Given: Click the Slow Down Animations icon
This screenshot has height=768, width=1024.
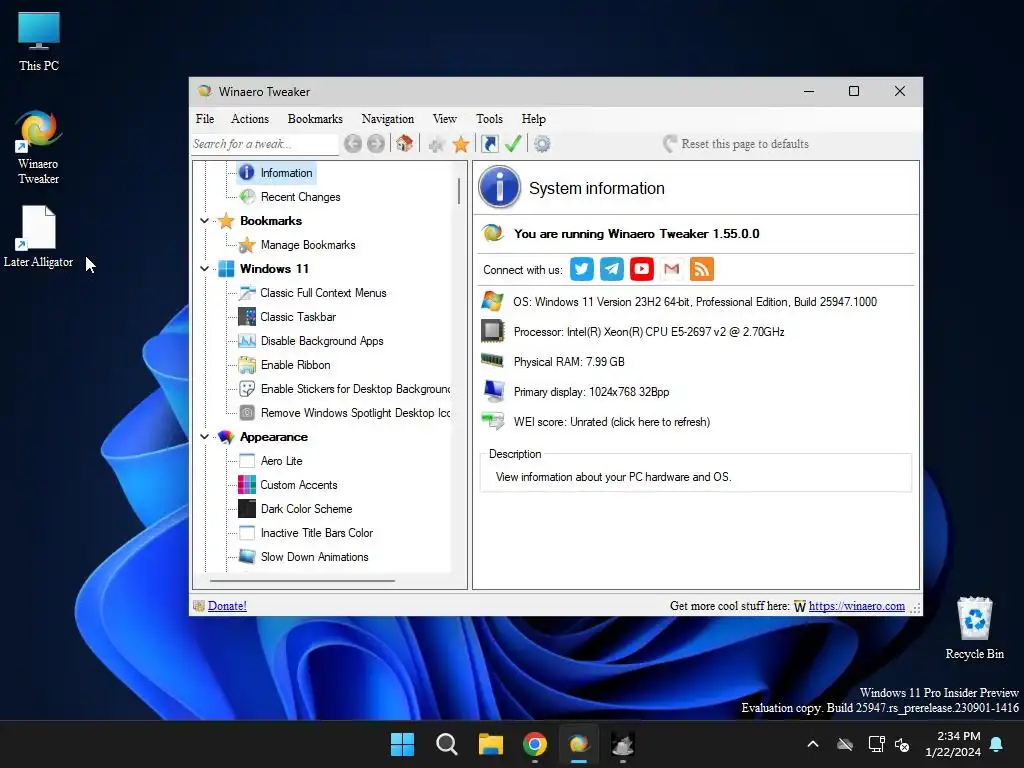Looking at the screenshot, I should pyautogui.click(x=247, y=556).
